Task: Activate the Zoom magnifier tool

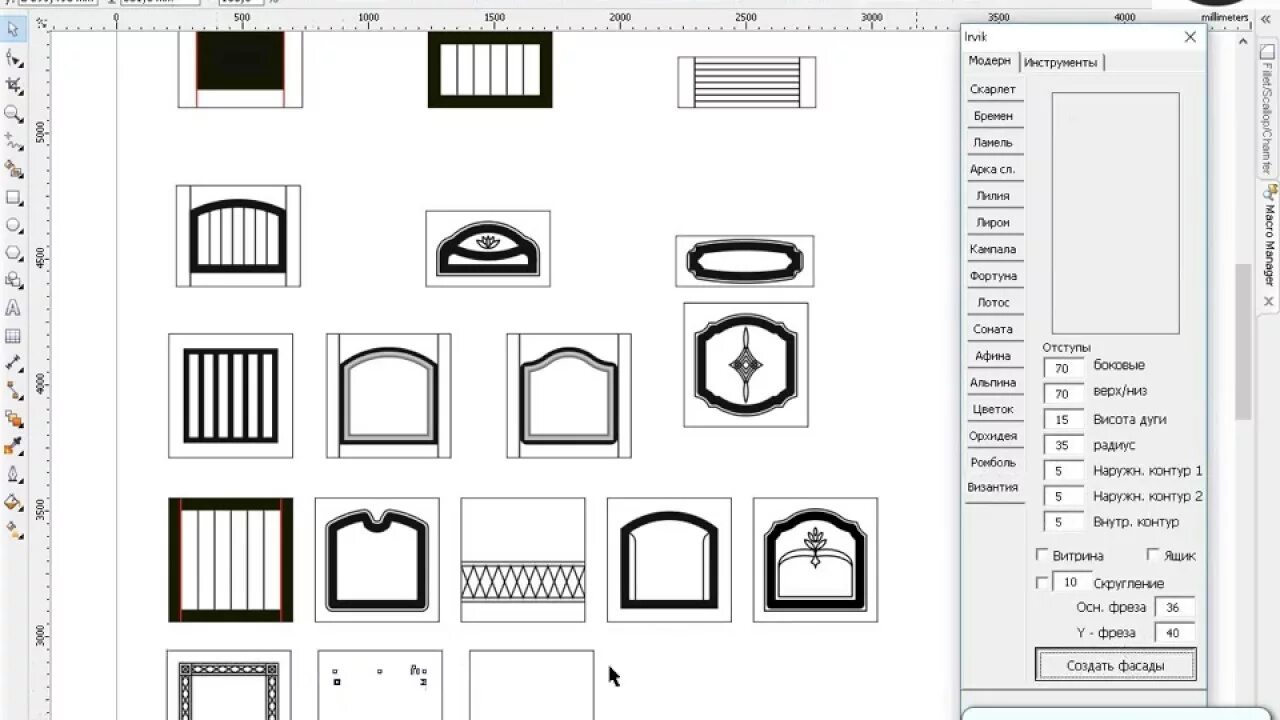Action: (x=13, y=114)
